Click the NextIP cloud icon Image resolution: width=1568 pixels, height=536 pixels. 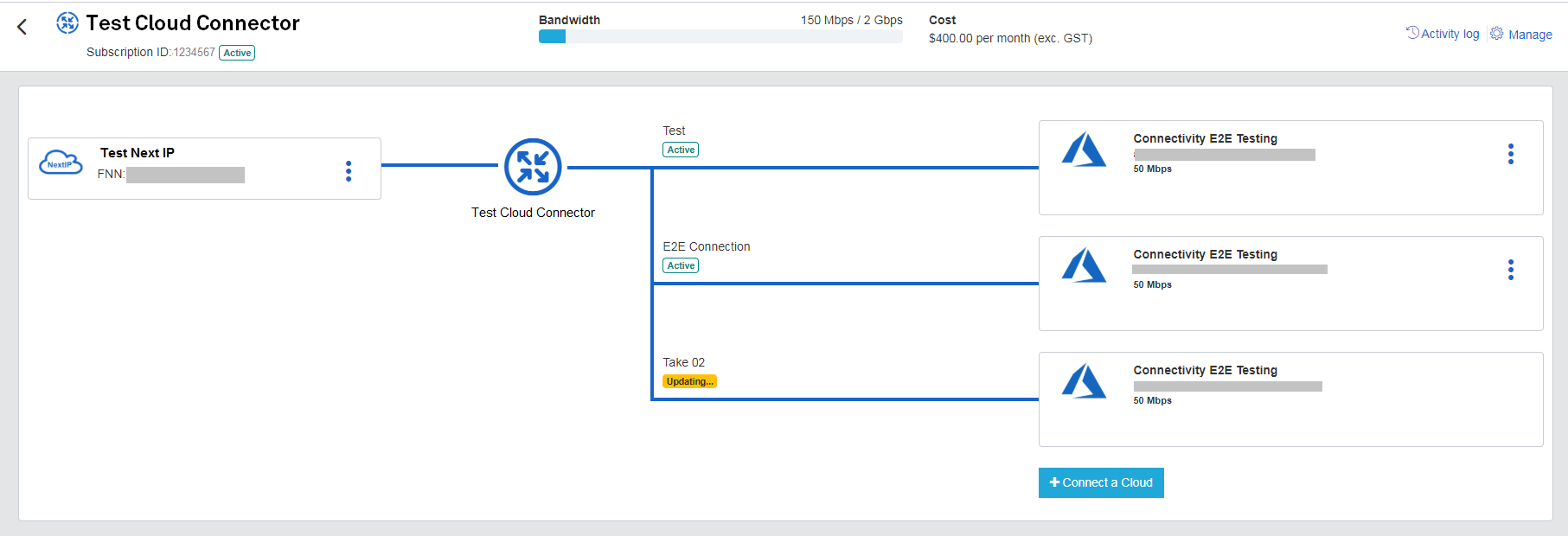coord(61,163)
